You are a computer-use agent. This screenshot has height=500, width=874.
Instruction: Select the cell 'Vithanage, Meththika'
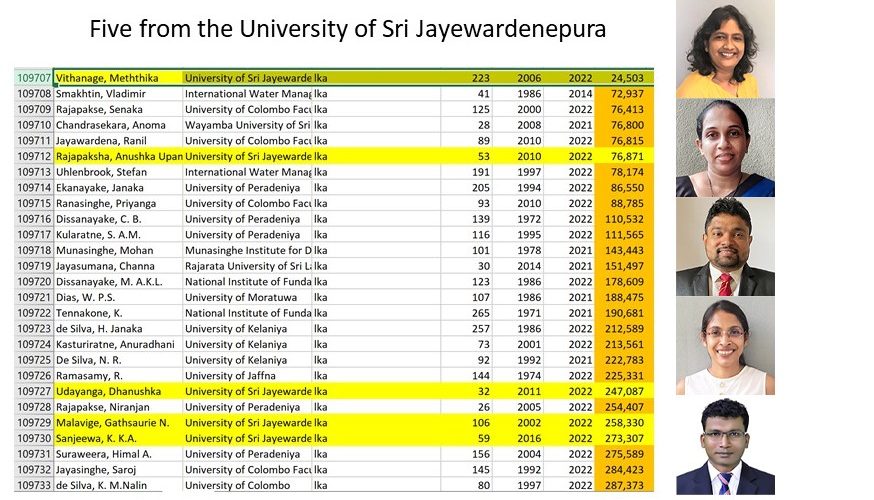pyautogui.click(x=117, y=78)
